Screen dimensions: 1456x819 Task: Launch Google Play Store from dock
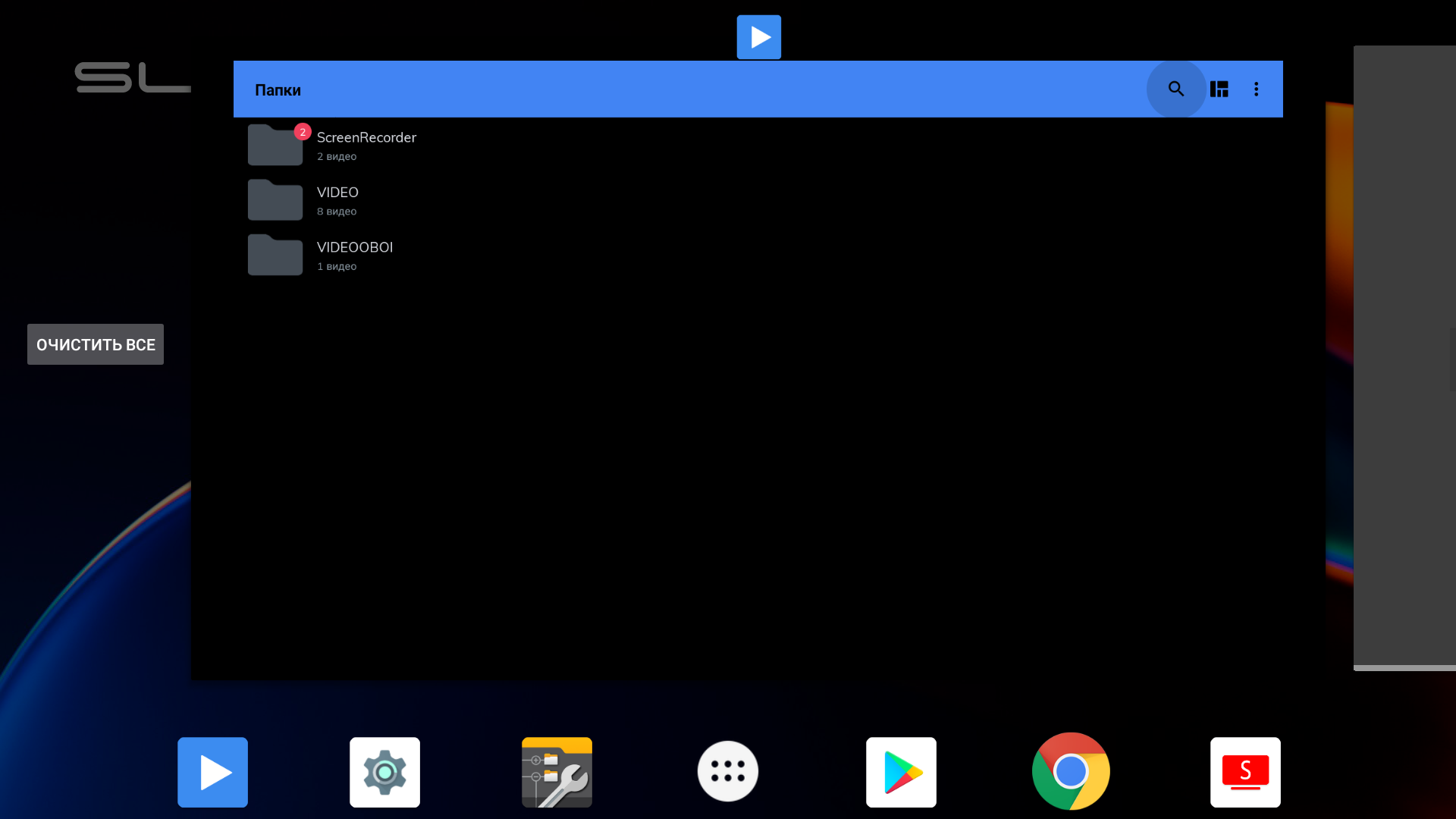tap(901, 772)
